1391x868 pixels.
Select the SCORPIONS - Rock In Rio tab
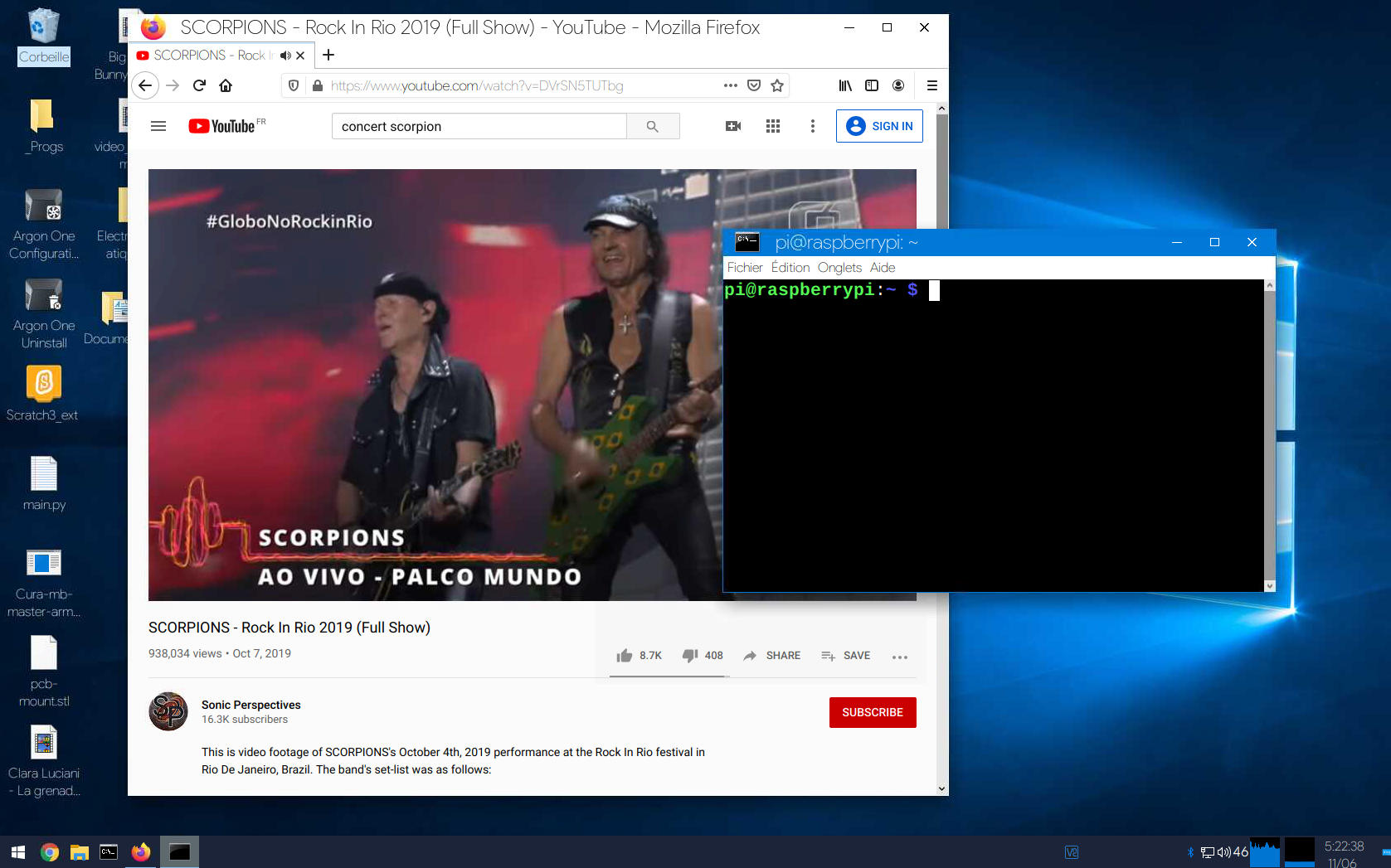(213, 55)
